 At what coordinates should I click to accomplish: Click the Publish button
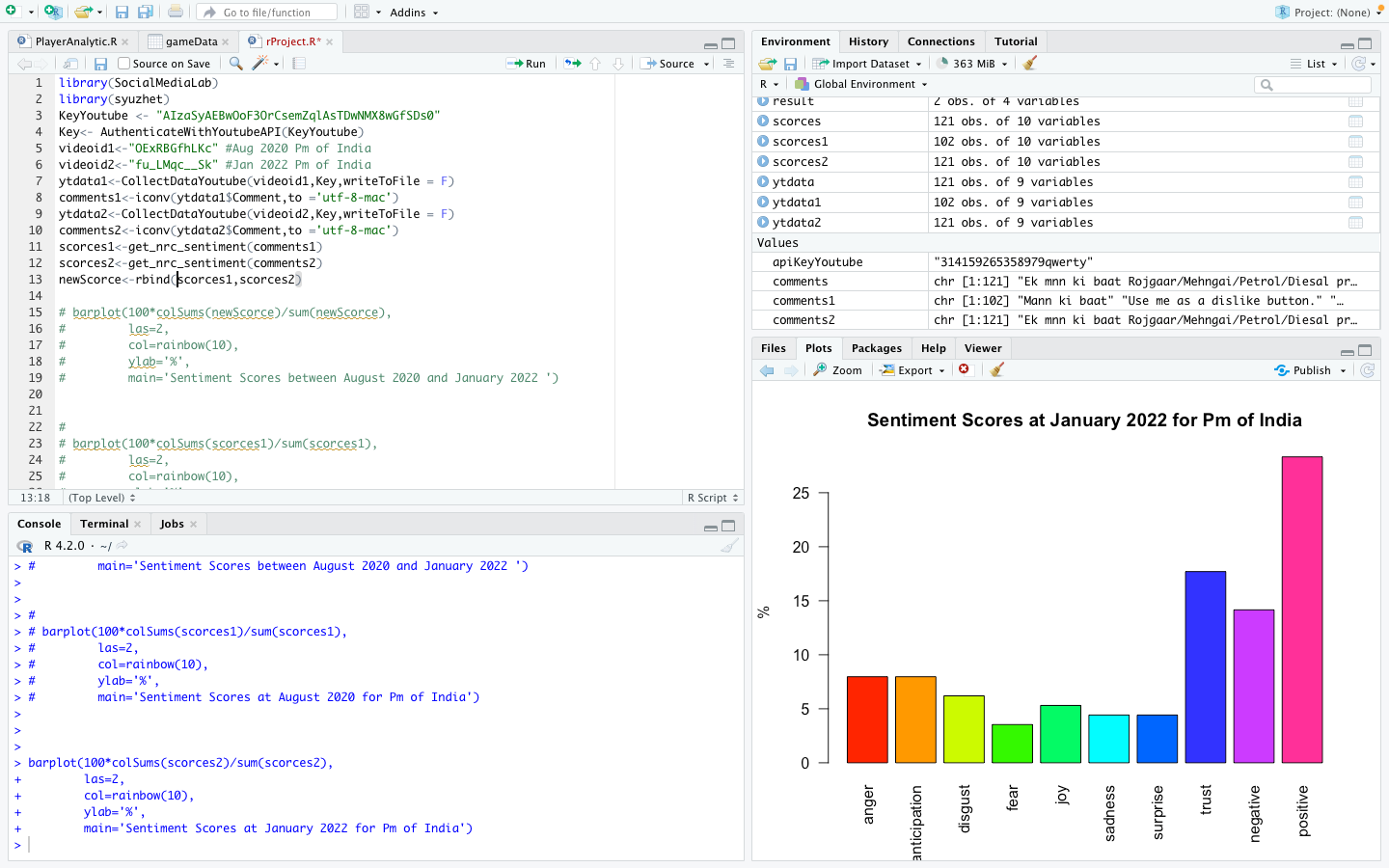[1302, 370]
